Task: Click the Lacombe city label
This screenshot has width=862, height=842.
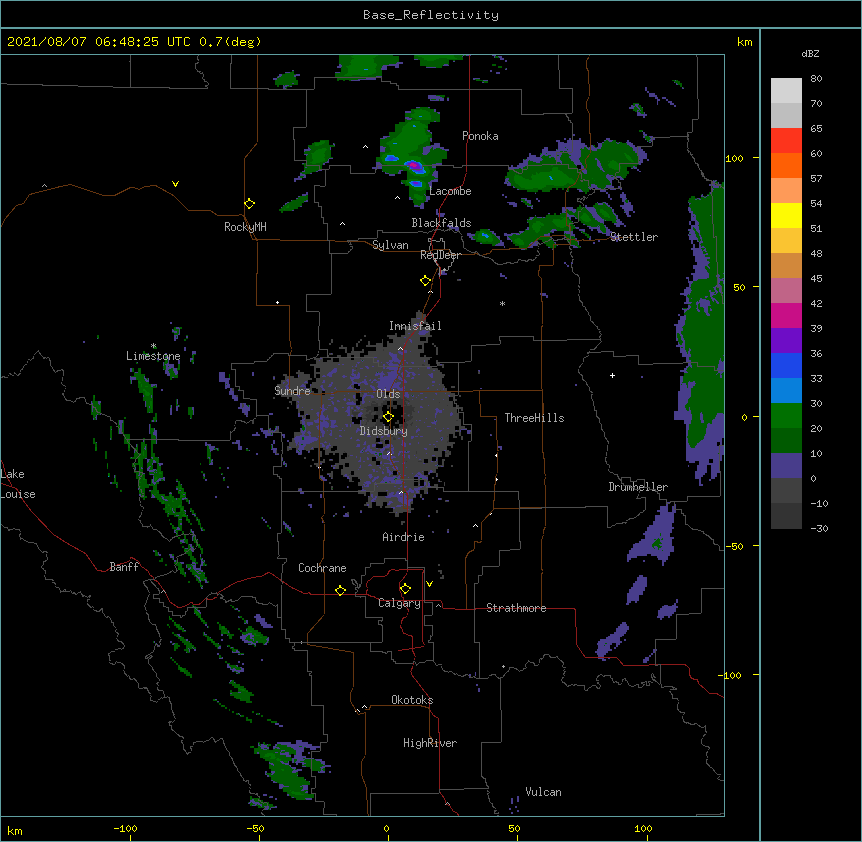Action: click(450, 191)
